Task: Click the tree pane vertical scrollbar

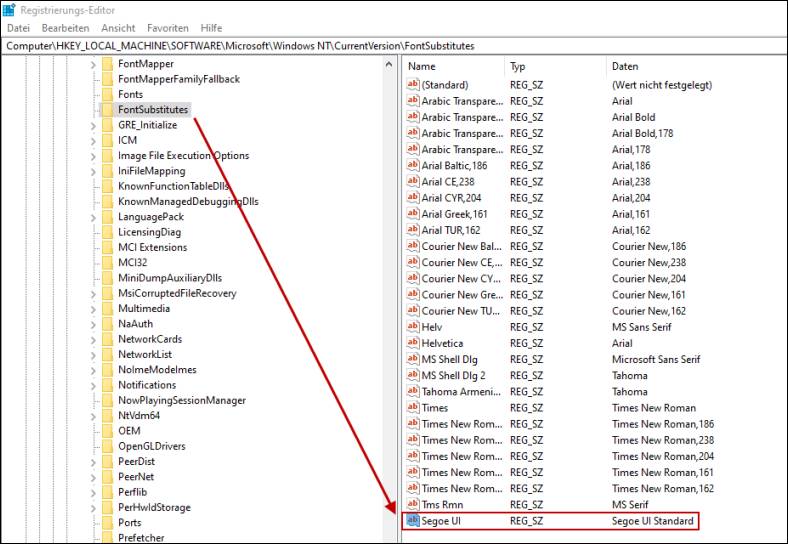Action: click(390, 300)
